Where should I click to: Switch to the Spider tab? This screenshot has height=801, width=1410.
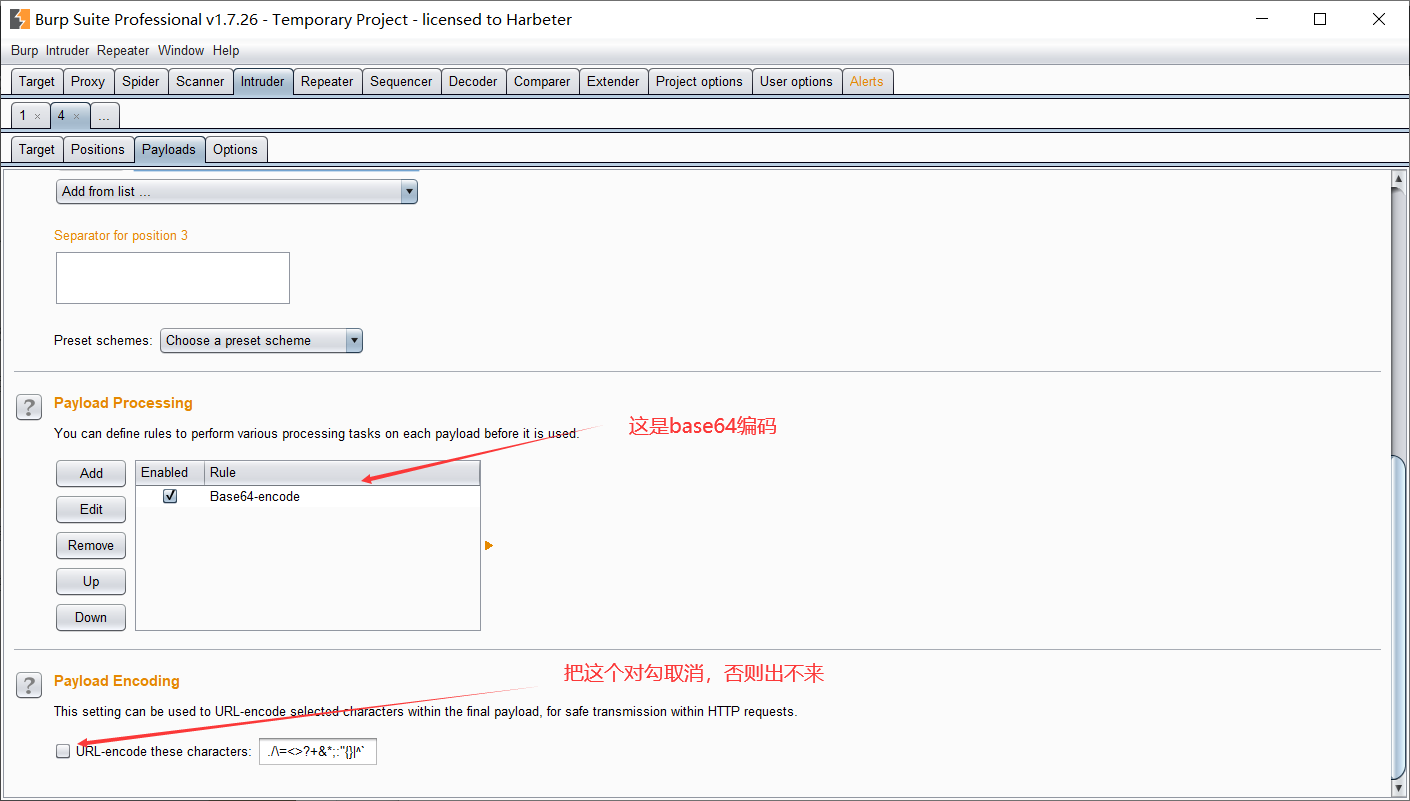click(x=141, y=81)
